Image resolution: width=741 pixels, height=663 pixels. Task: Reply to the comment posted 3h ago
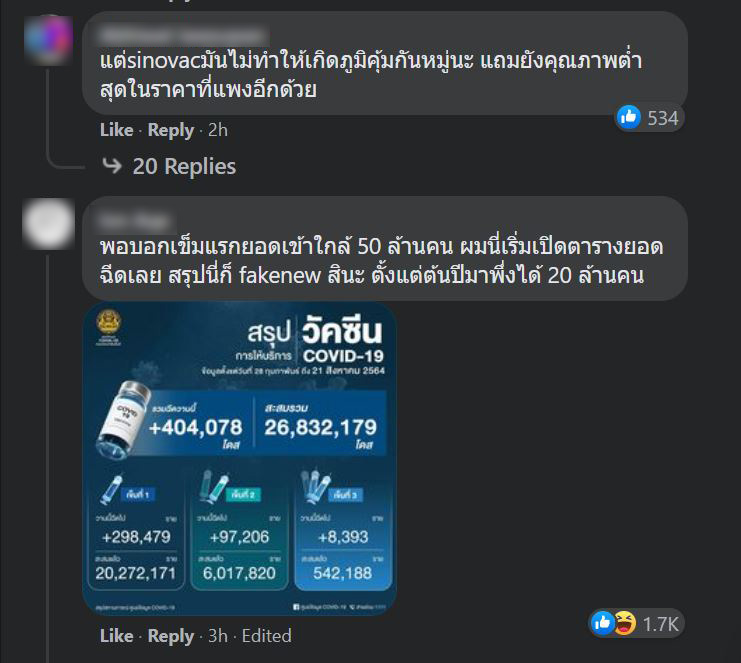click(x=171, y=636)
